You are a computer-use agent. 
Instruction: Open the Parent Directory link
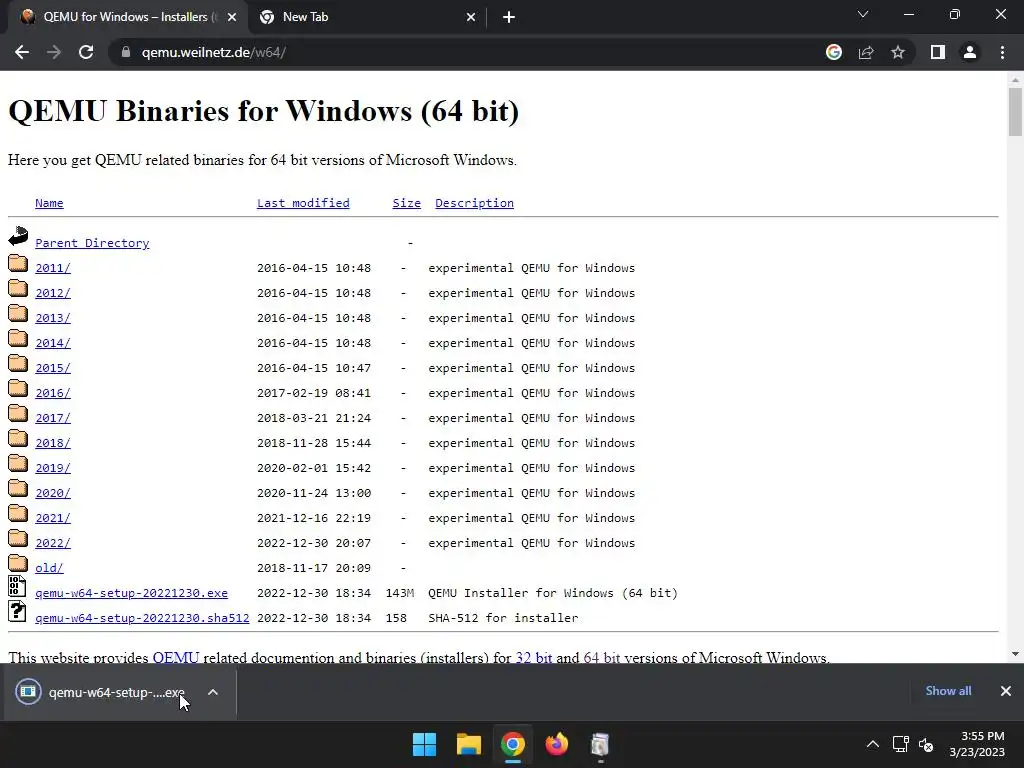click(92, 243)
